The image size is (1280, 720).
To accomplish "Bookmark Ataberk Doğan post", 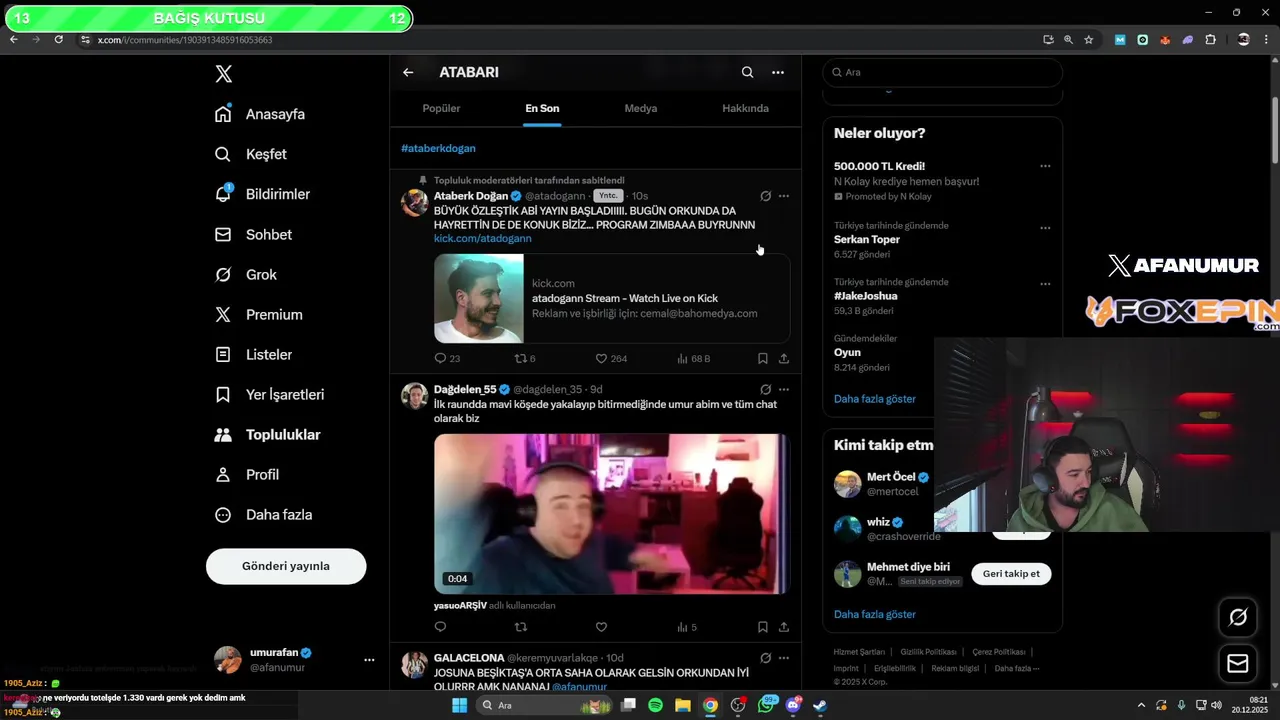I will point(762,358).
